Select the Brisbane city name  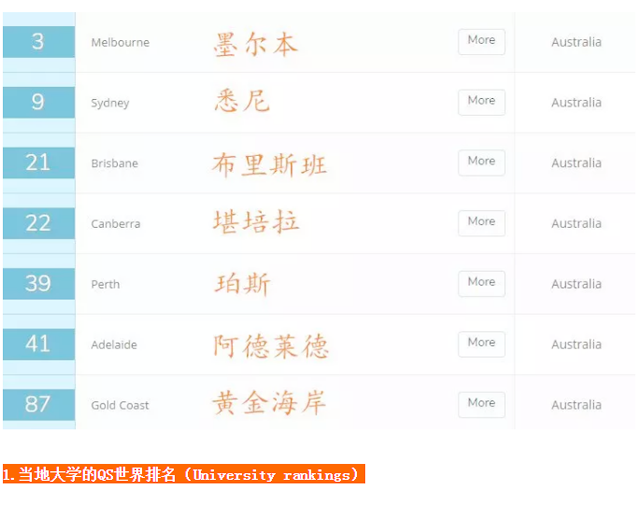point(114,163)
